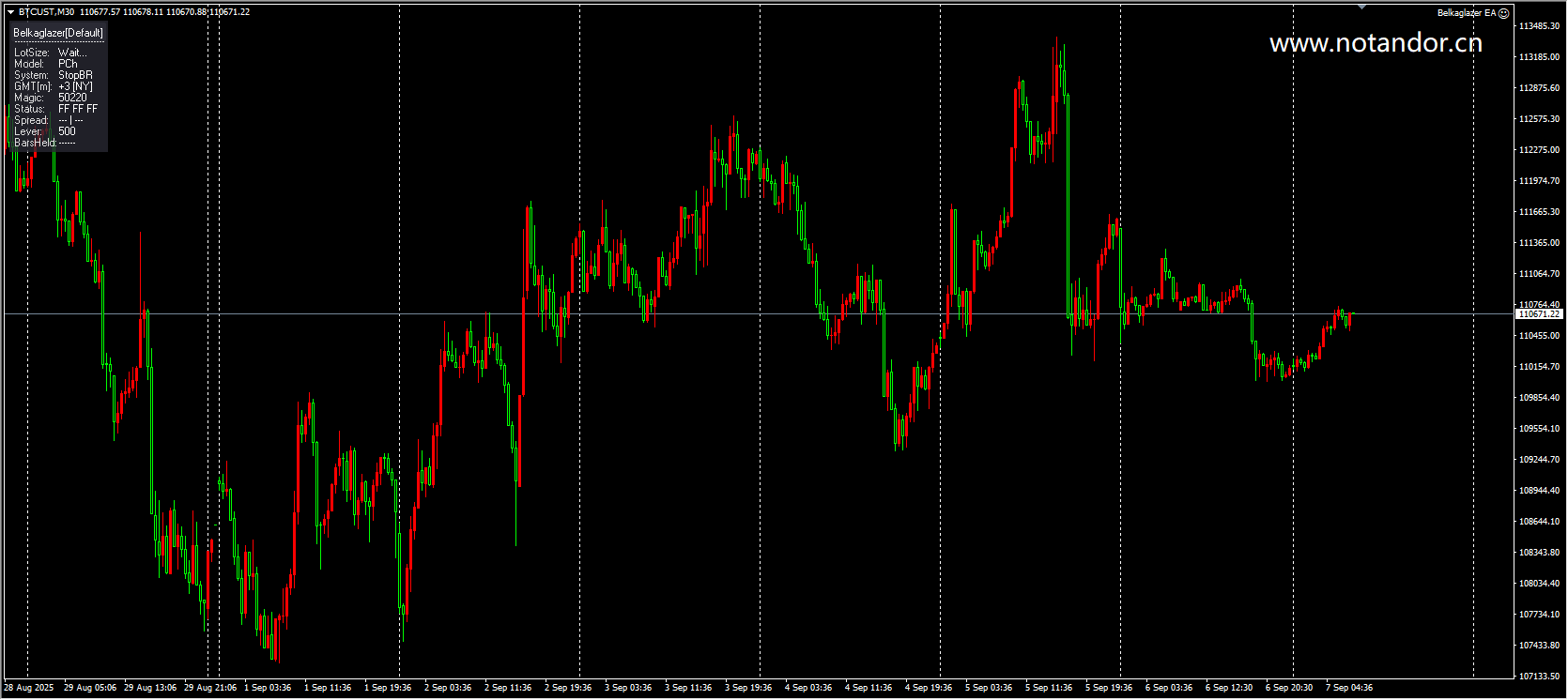Click the 3 Sep 19:36 time axis label
Image resolution: width=1568 pixels, height=700 pixels.
748,688
